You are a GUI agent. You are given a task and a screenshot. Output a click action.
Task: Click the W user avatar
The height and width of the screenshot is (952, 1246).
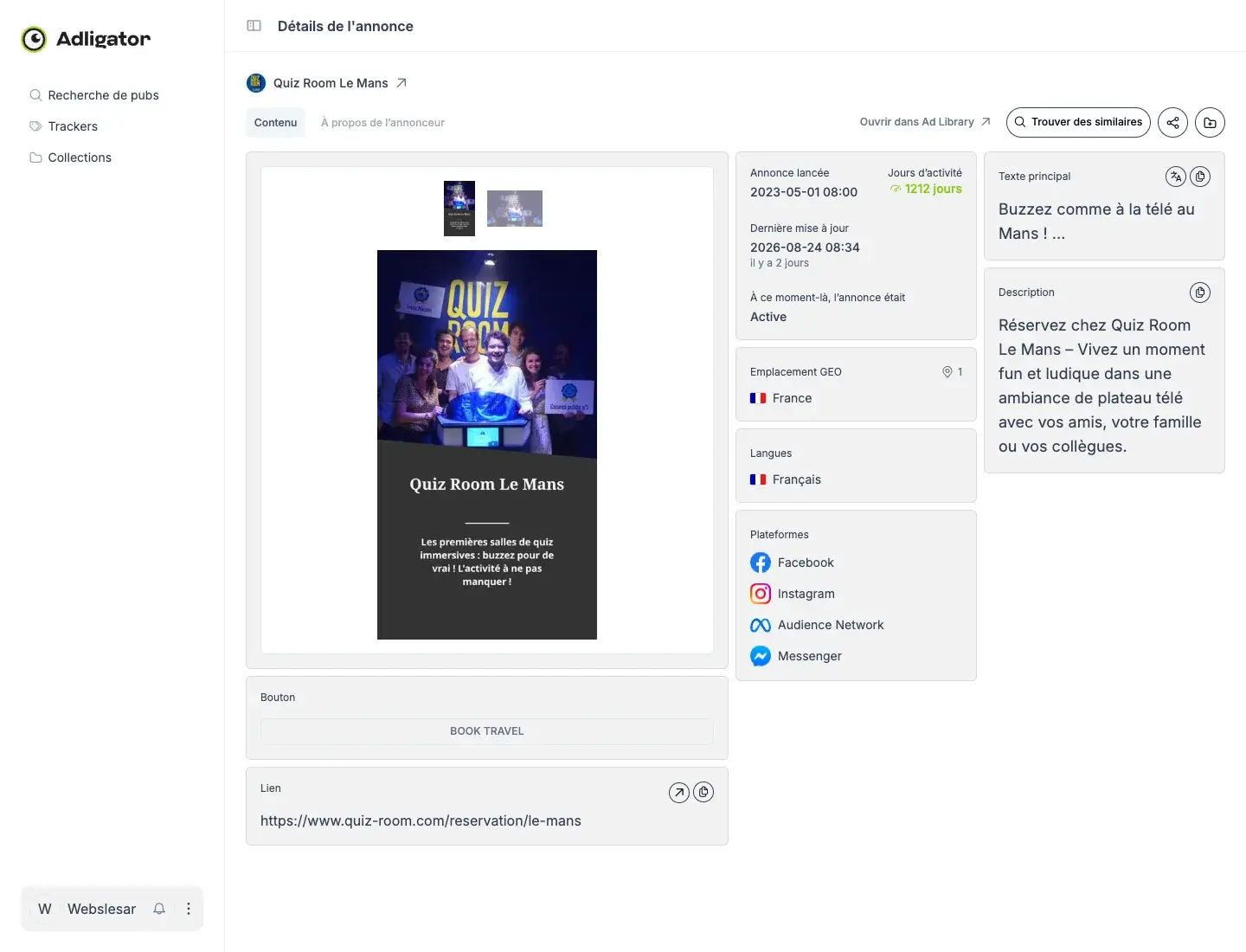coord(45,909)
